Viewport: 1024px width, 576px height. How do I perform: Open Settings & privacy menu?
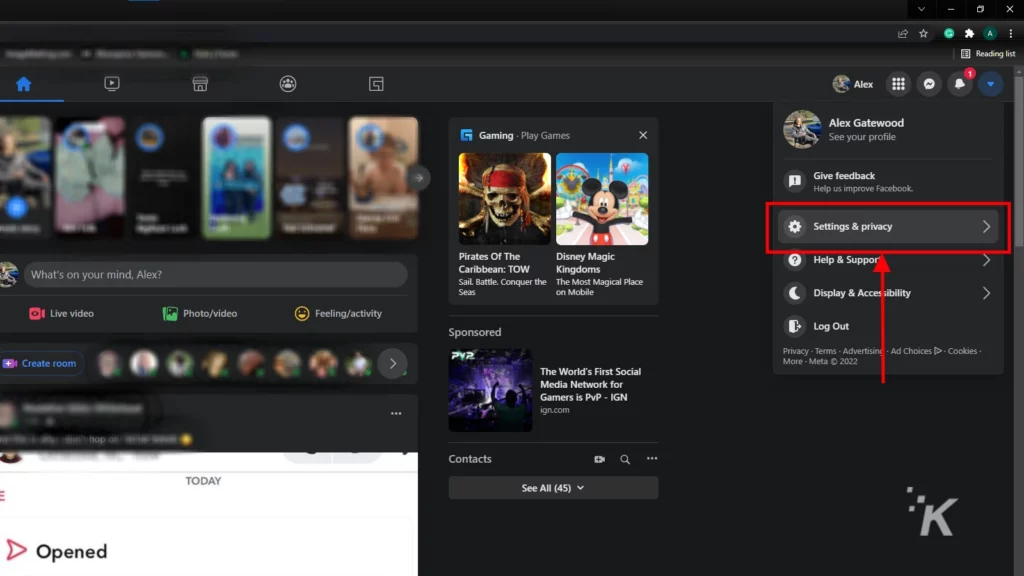[x=888, y=227]
